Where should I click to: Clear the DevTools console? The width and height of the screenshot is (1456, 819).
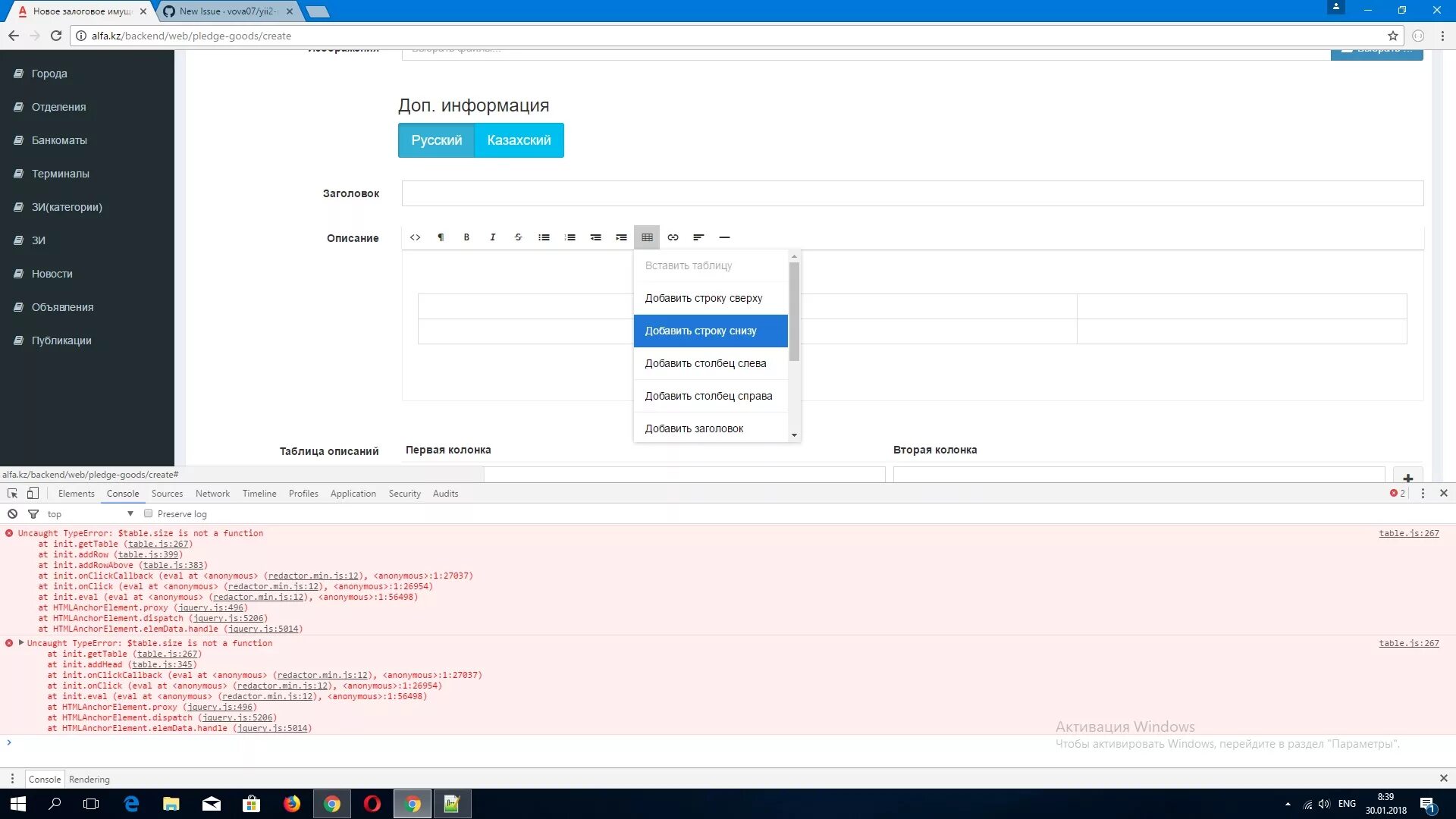12,514
